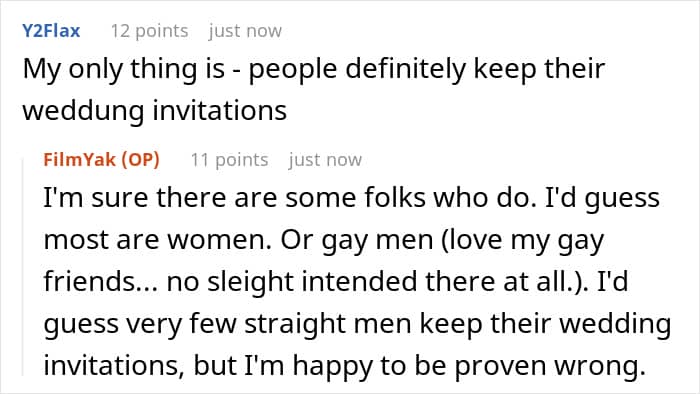
Task: Click the word 'invitations' in Y2Flax's comment
Action: [220, 110]
